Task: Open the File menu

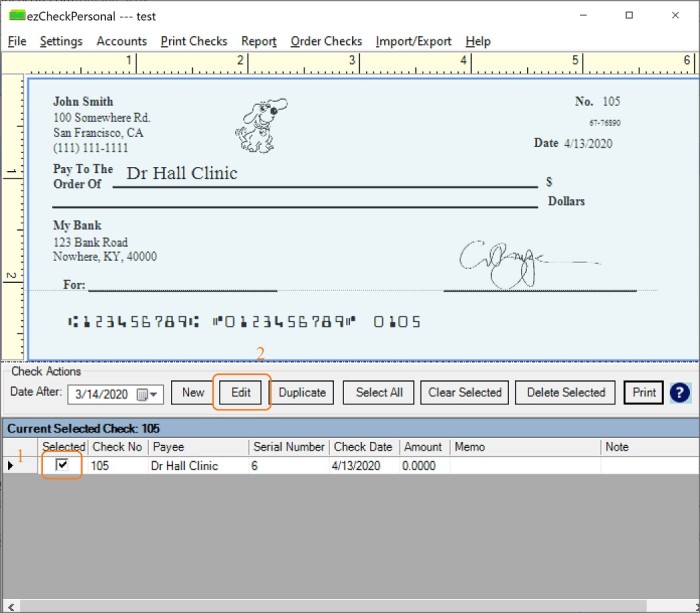Action: tap(17, 41)
